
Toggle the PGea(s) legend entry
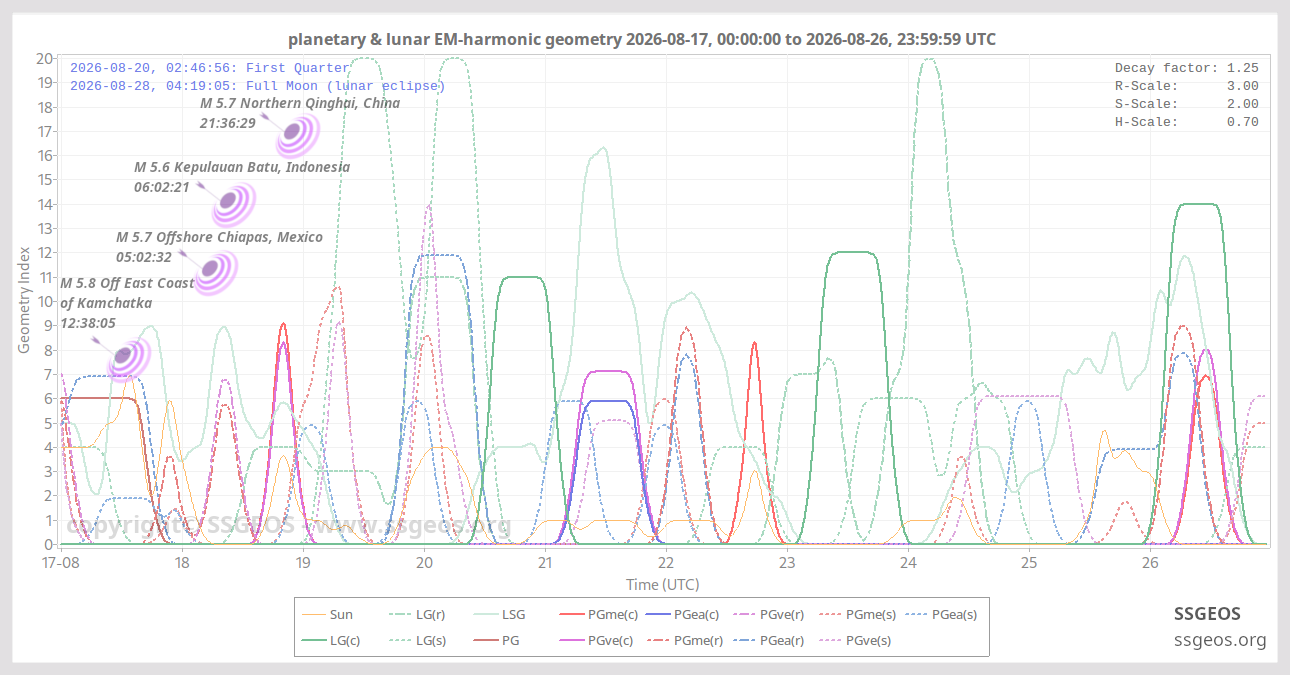click(x=940, y=615)
